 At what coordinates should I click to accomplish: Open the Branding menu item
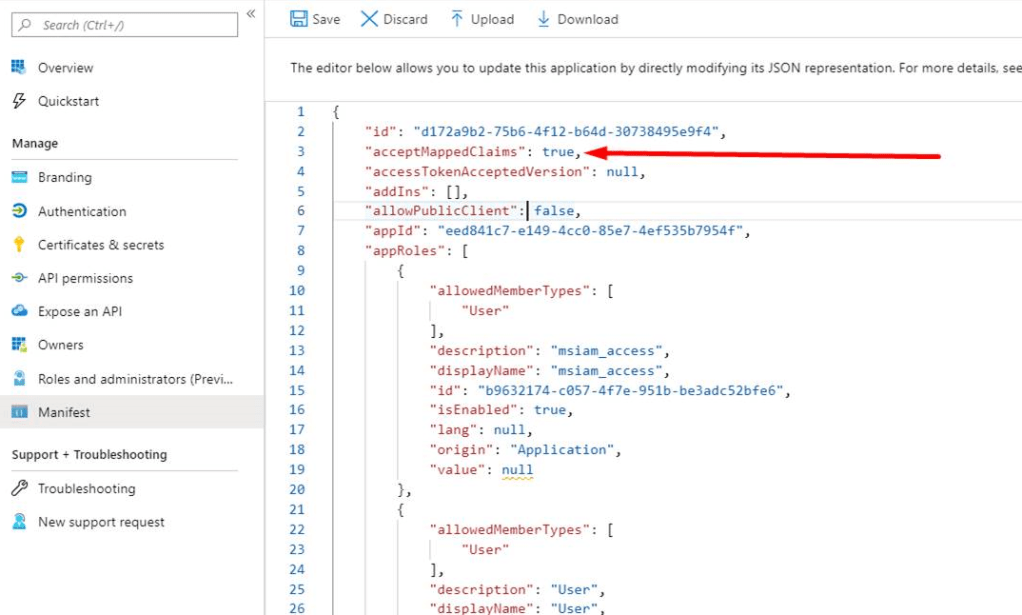[x=65, y=177]
